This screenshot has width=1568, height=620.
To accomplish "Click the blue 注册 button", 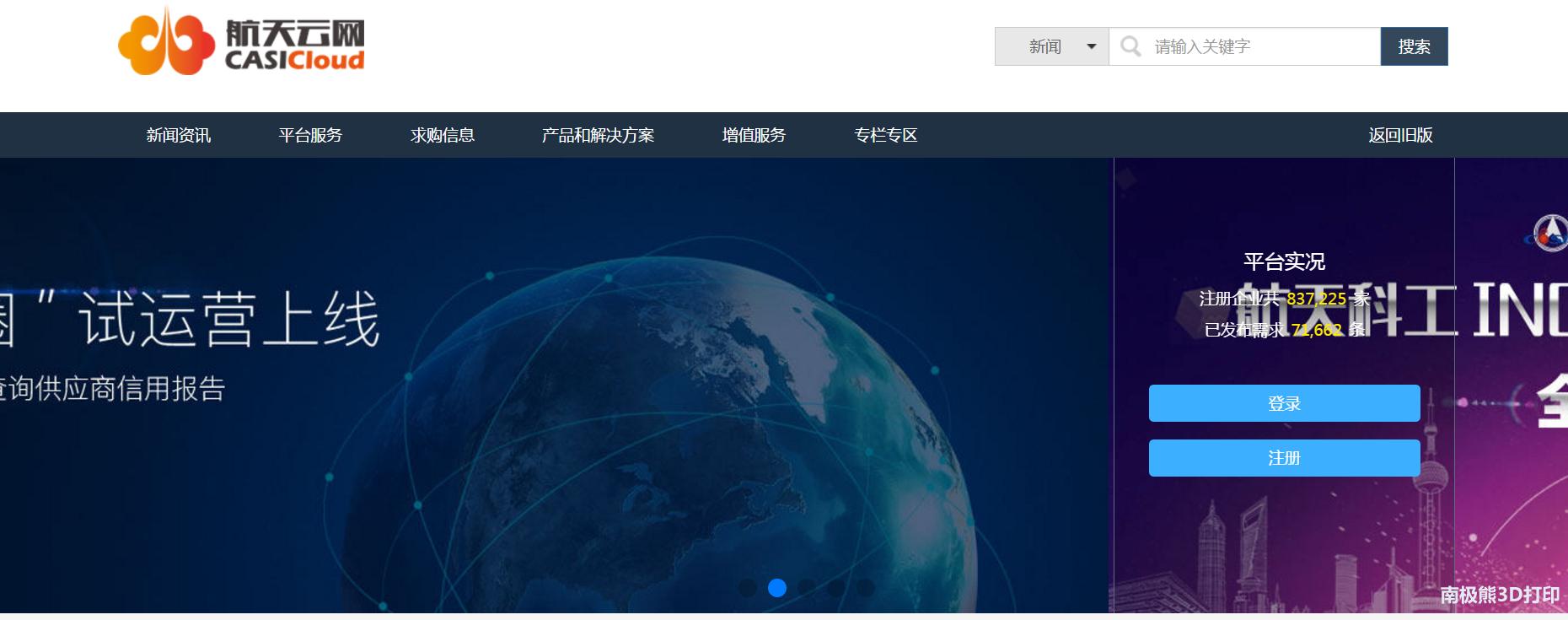I will (1285, 458).
